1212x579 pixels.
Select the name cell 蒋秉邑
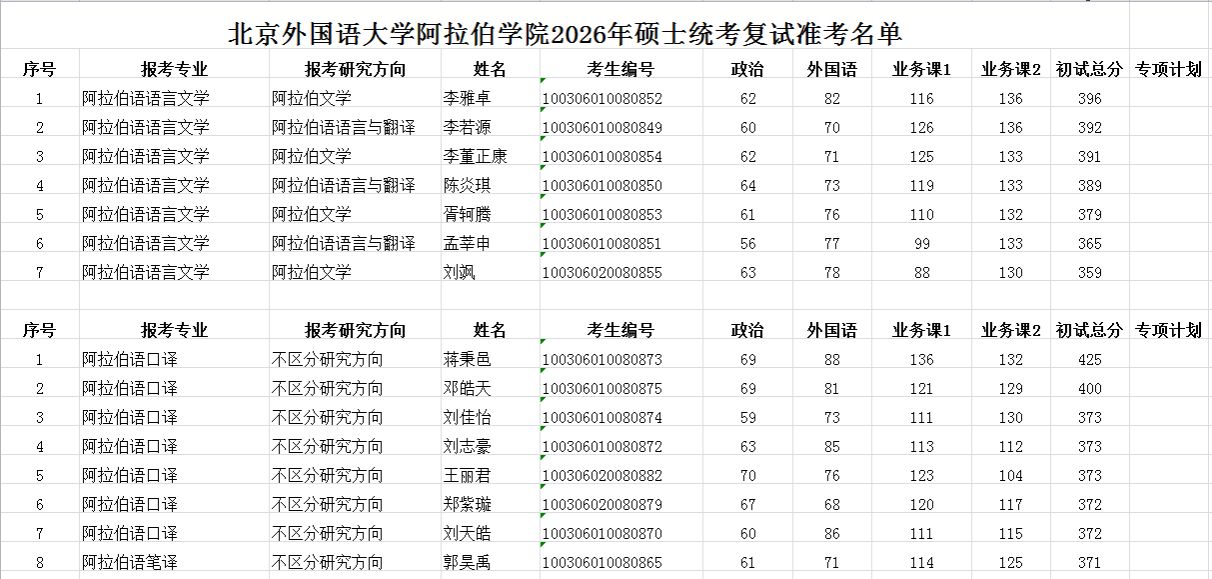pyautogui.click(x=467, y=360)
